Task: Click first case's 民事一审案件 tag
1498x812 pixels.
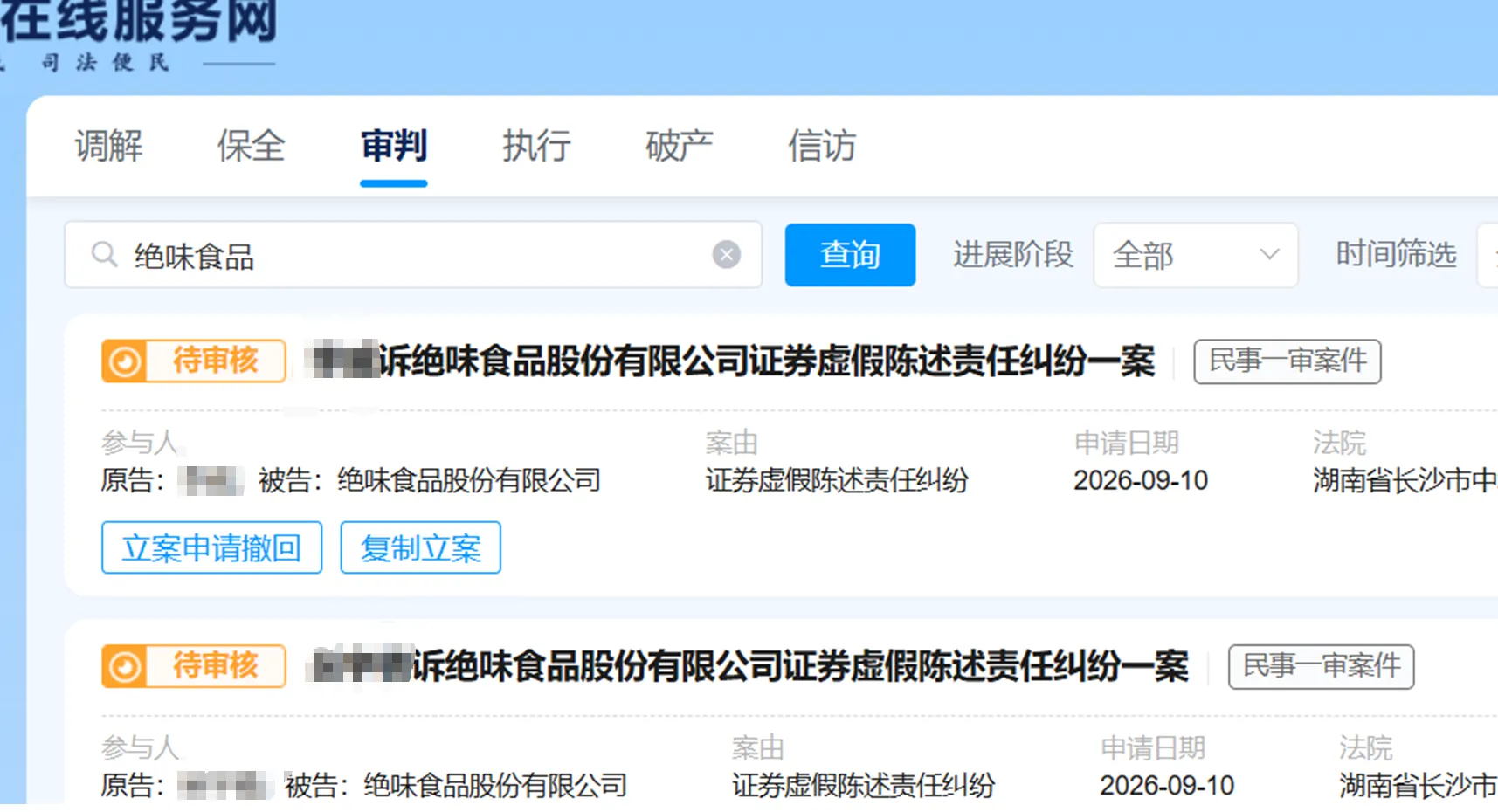Action: pyautogui.click(x=1287, y=361)
